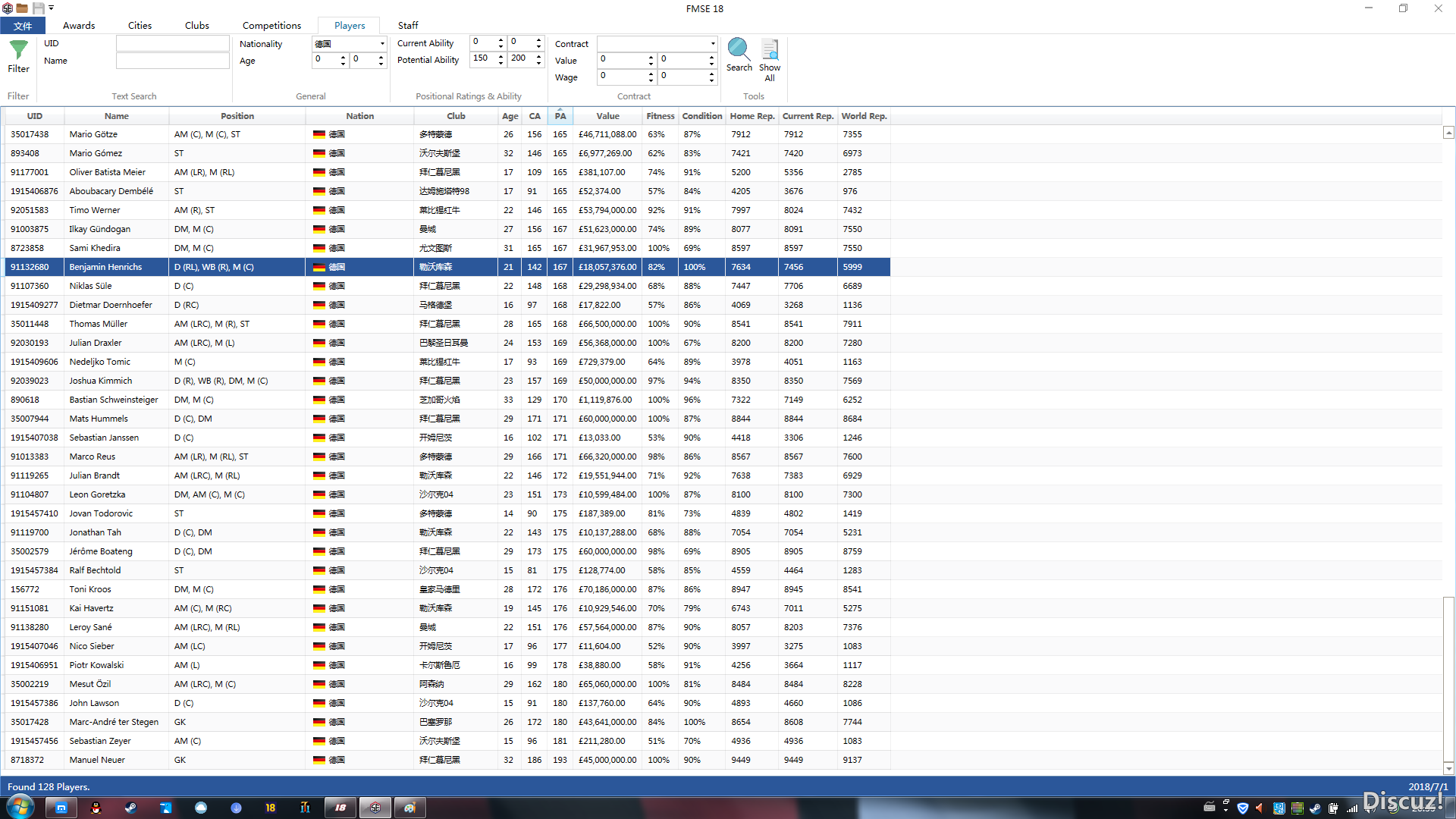Click the Paint palette taskbar icon
The width and height of the screenshot is (1456, 819).
coord(409,808)
